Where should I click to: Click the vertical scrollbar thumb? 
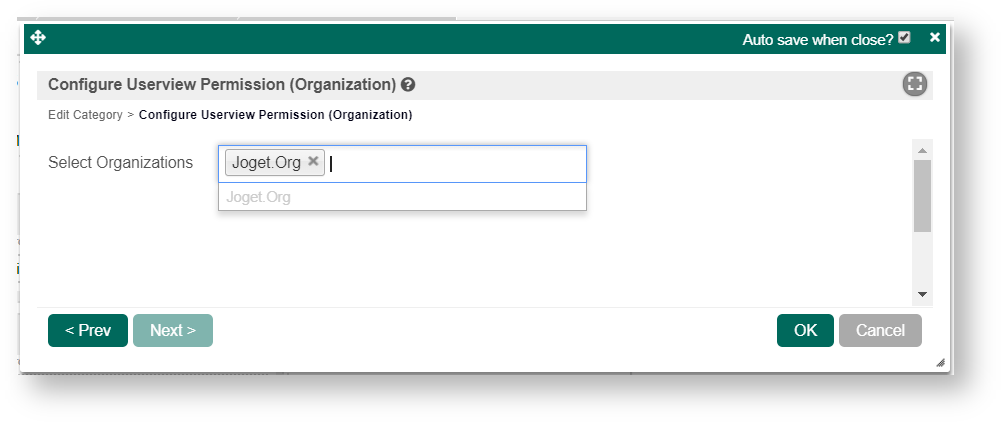[x=922, y=195]
